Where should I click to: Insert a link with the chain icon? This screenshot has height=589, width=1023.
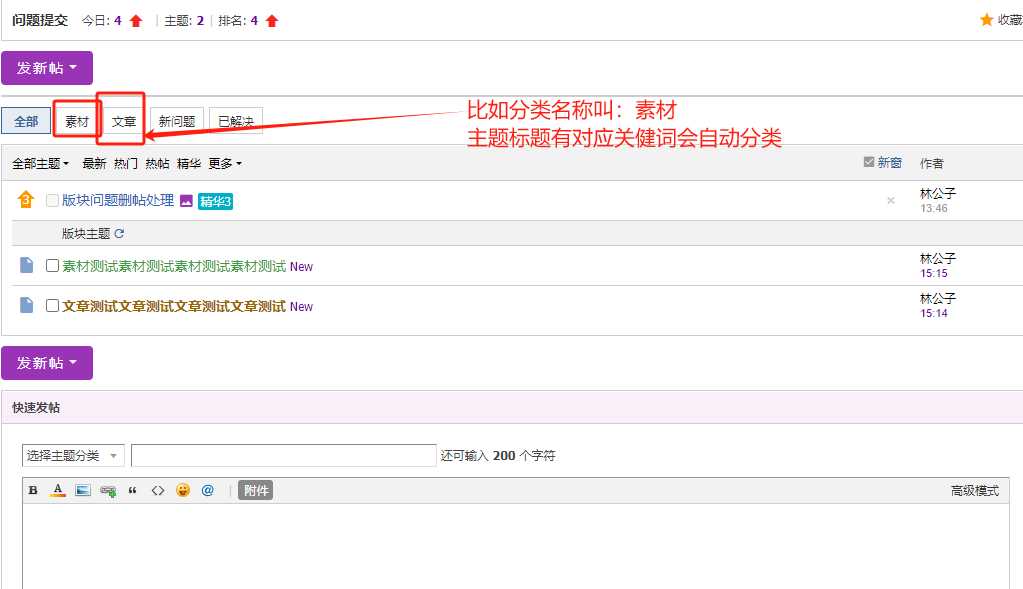108,491
